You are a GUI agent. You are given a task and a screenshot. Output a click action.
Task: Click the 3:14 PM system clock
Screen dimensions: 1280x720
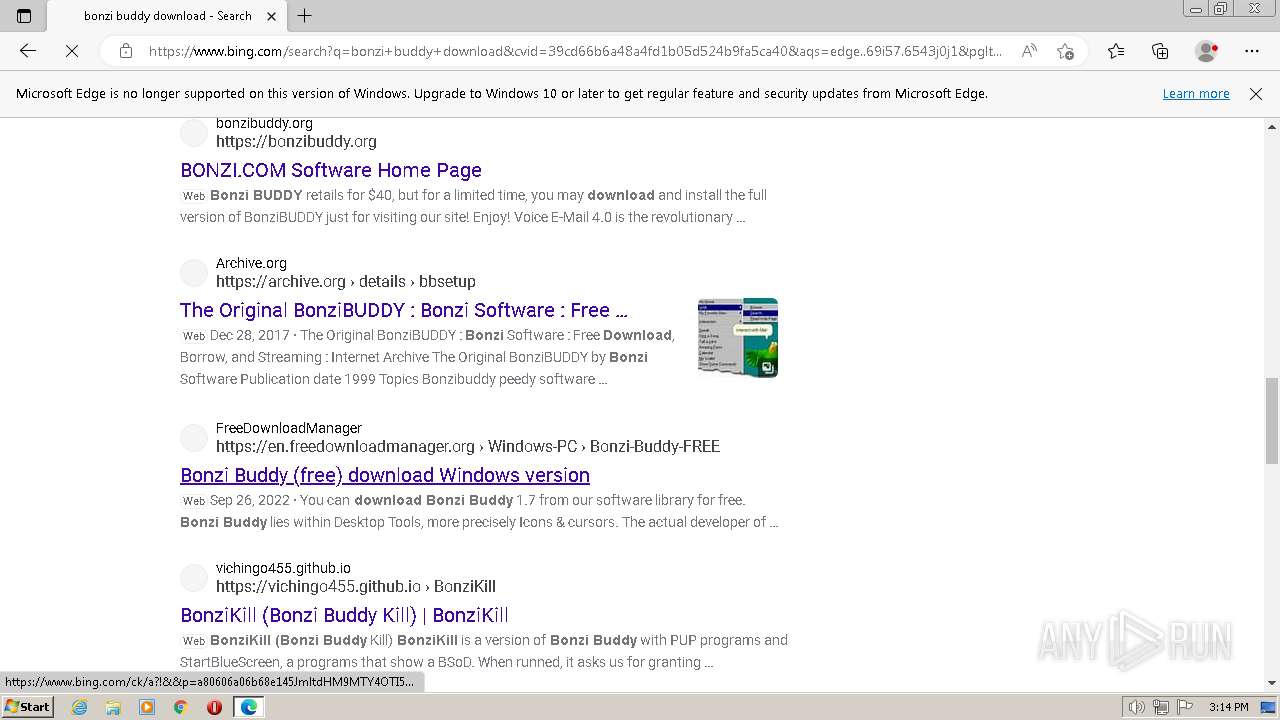pos(1229,707)
